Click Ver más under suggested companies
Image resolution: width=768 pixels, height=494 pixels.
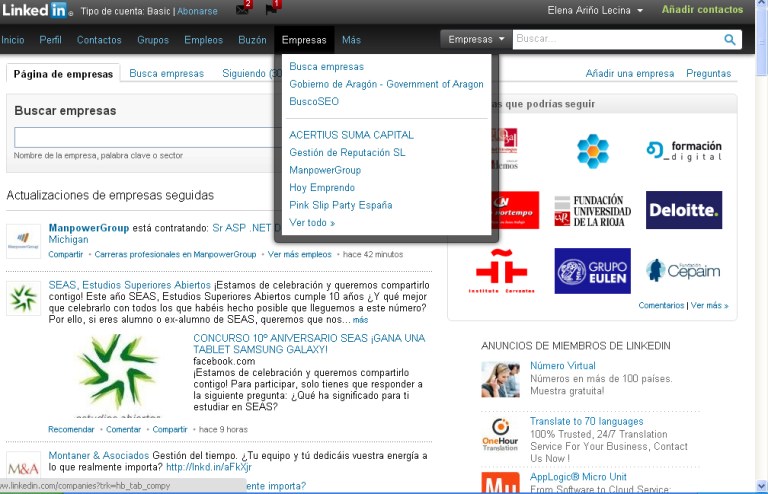(709, 306)
